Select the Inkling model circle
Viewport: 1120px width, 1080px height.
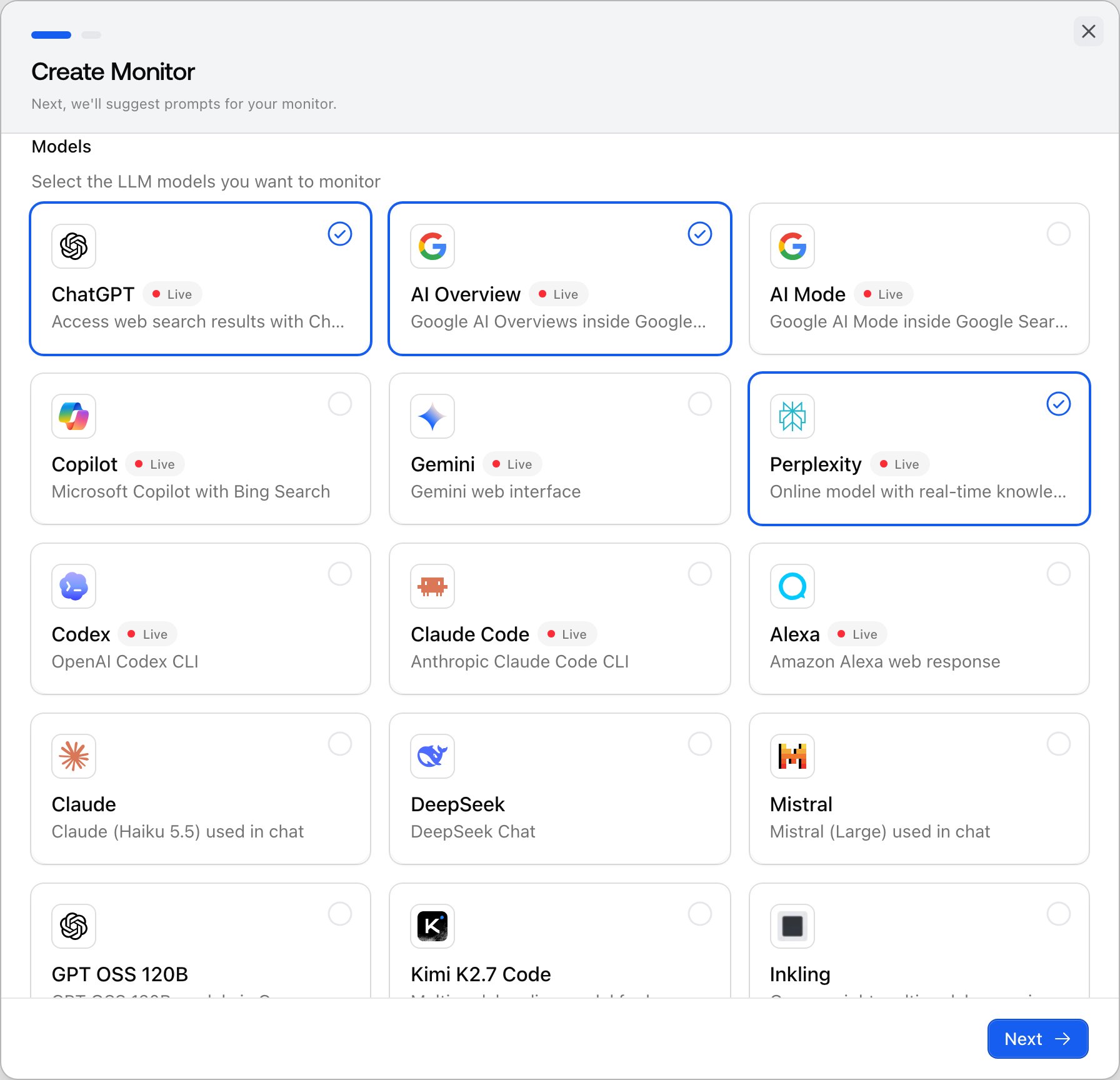coord(1059,914)
